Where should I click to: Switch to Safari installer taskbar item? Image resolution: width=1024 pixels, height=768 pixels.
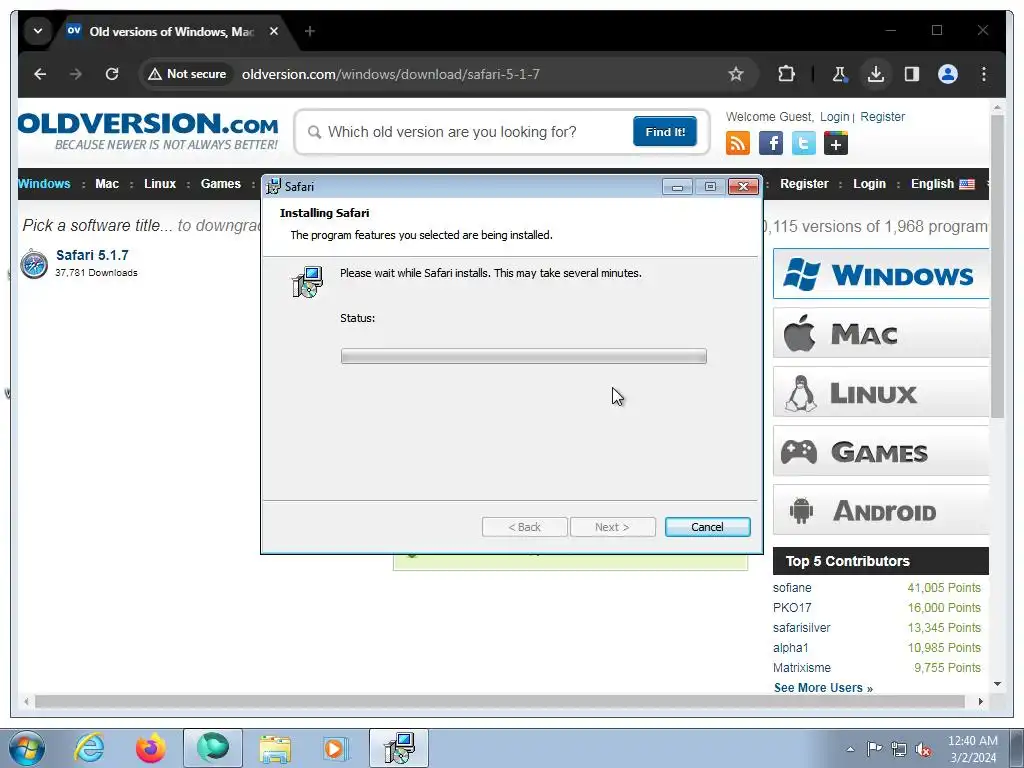[399, 748]
